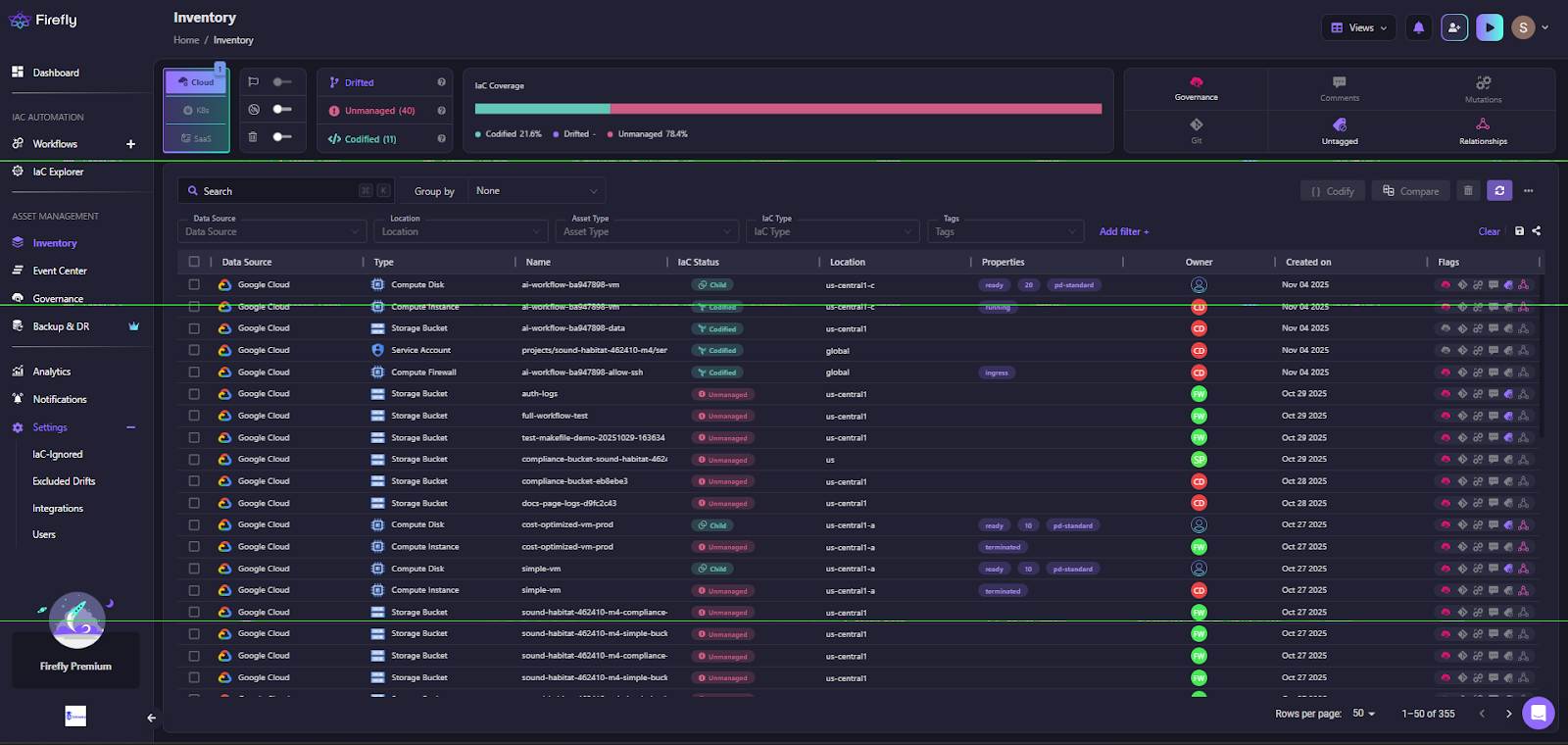The height and width of the screenshot is (745, 1568).
Task: Select checkbox for full-workflow-test row
Action: click(194, 416)
